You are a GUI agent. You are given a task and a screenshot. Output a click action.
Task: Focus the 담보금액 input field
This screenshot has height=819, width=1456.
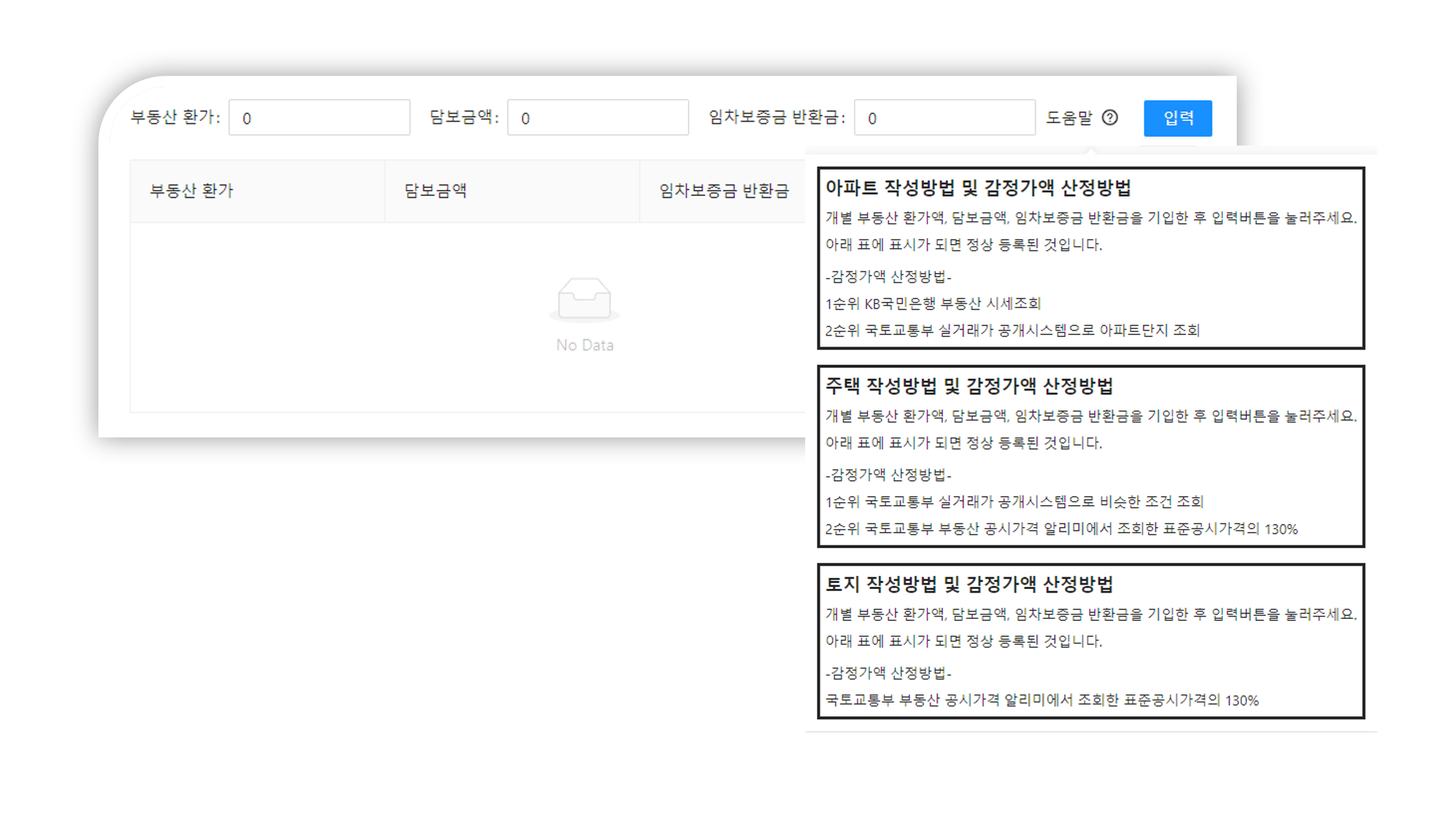coord(598,117)
